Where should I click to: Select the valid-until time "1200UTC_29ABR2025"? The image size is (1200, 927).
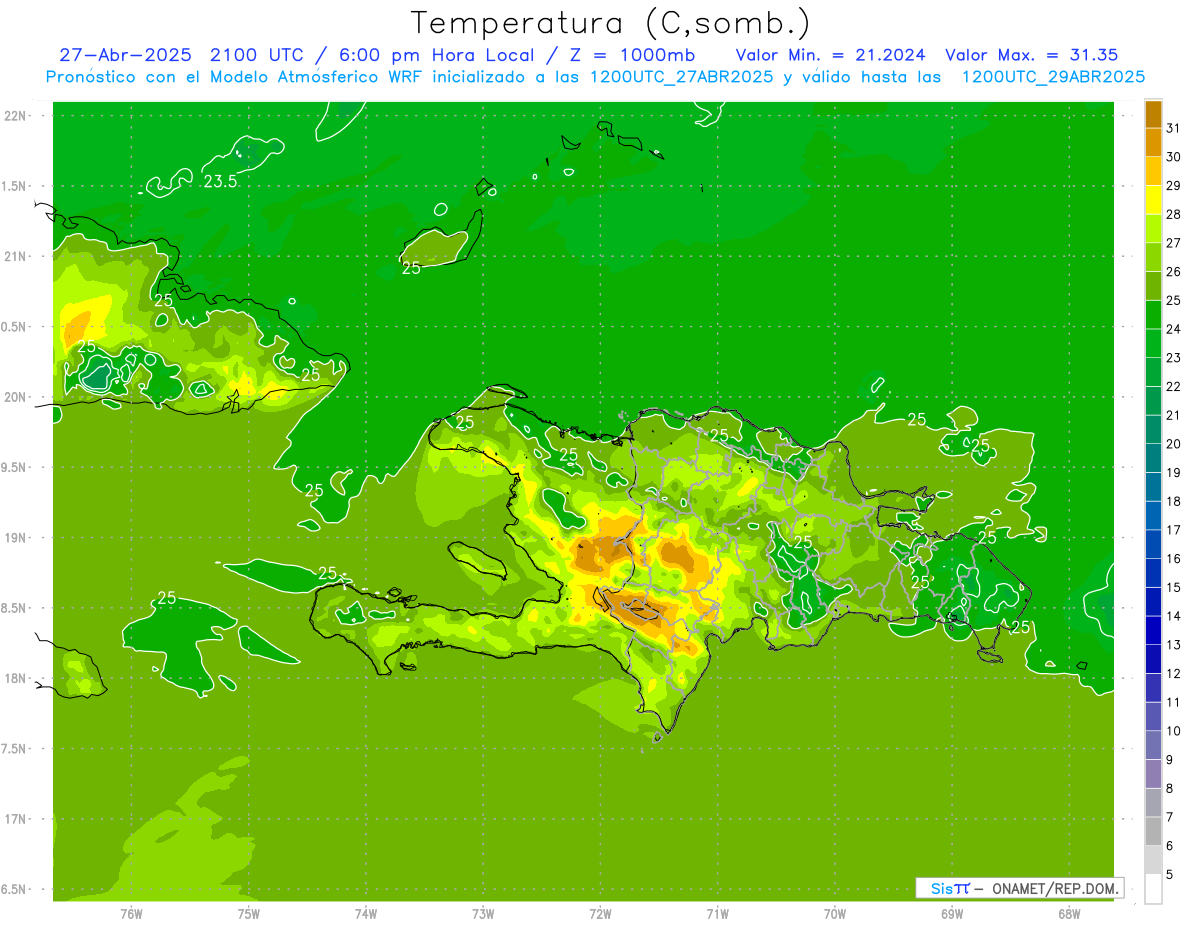(1053, 77)
